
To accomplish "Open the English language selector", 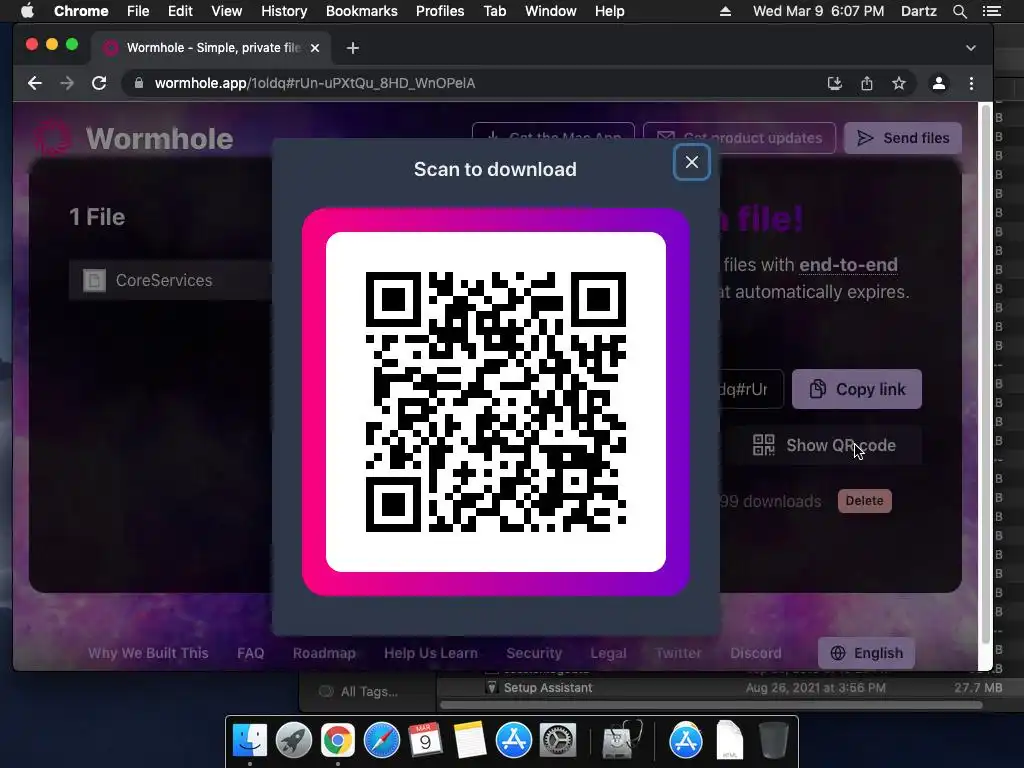I will pos(866,653).
